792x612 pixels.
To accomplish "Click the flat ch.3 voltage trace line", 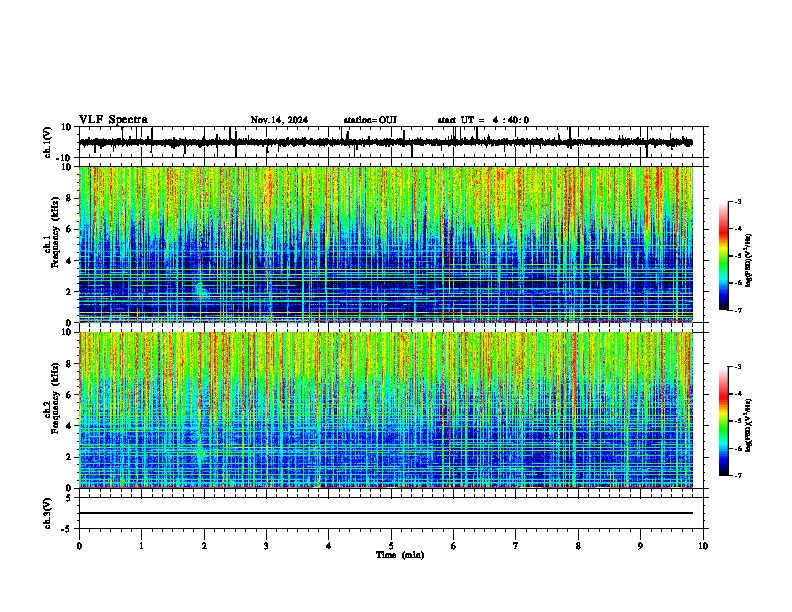I will pyautogui.click(x=386, y=513).
